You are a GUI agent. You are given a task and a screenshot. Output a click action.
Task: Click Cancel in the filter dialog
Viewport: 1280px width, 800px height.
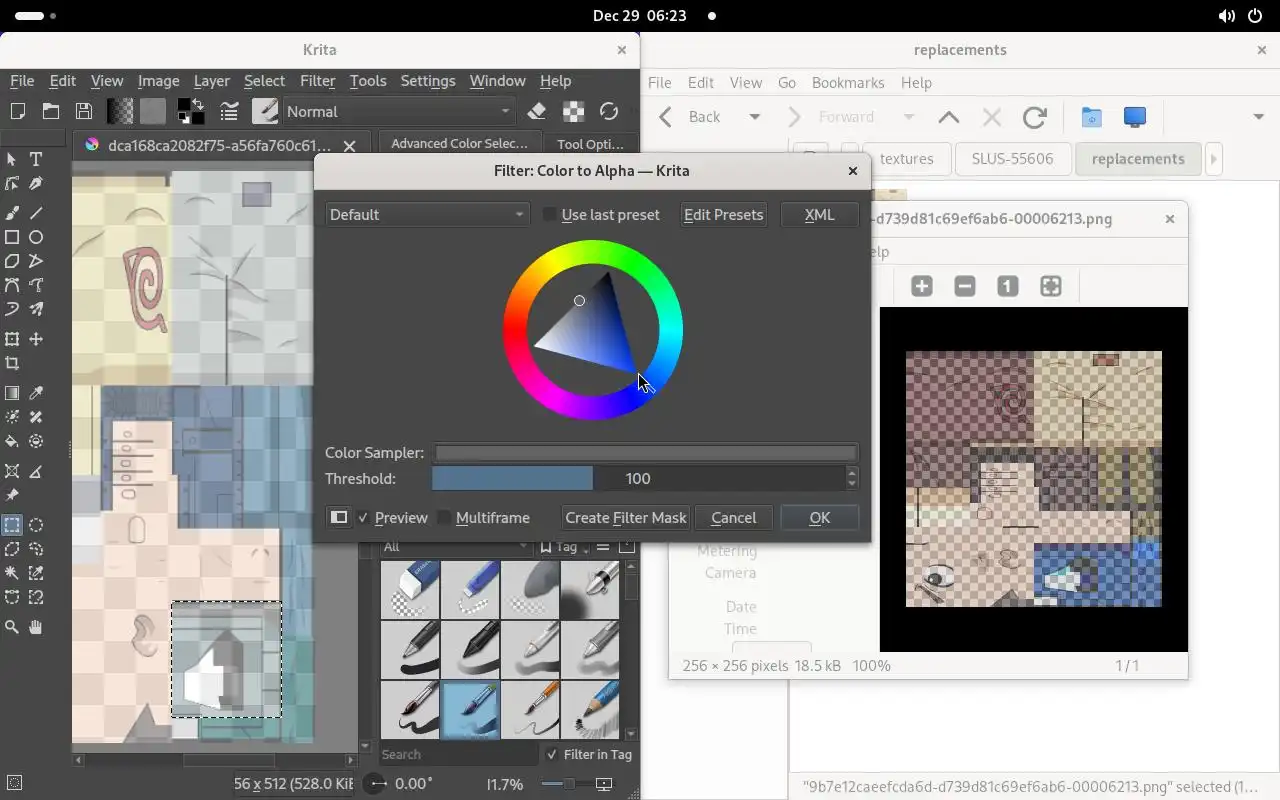click(x=733, y=518)
